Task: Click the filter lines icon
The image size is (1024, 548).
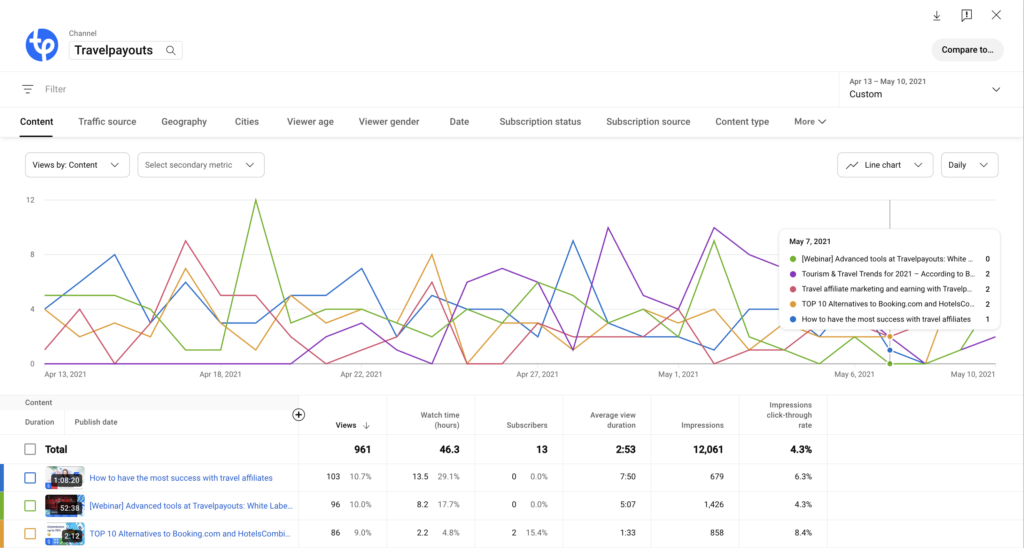Action: 28,89
